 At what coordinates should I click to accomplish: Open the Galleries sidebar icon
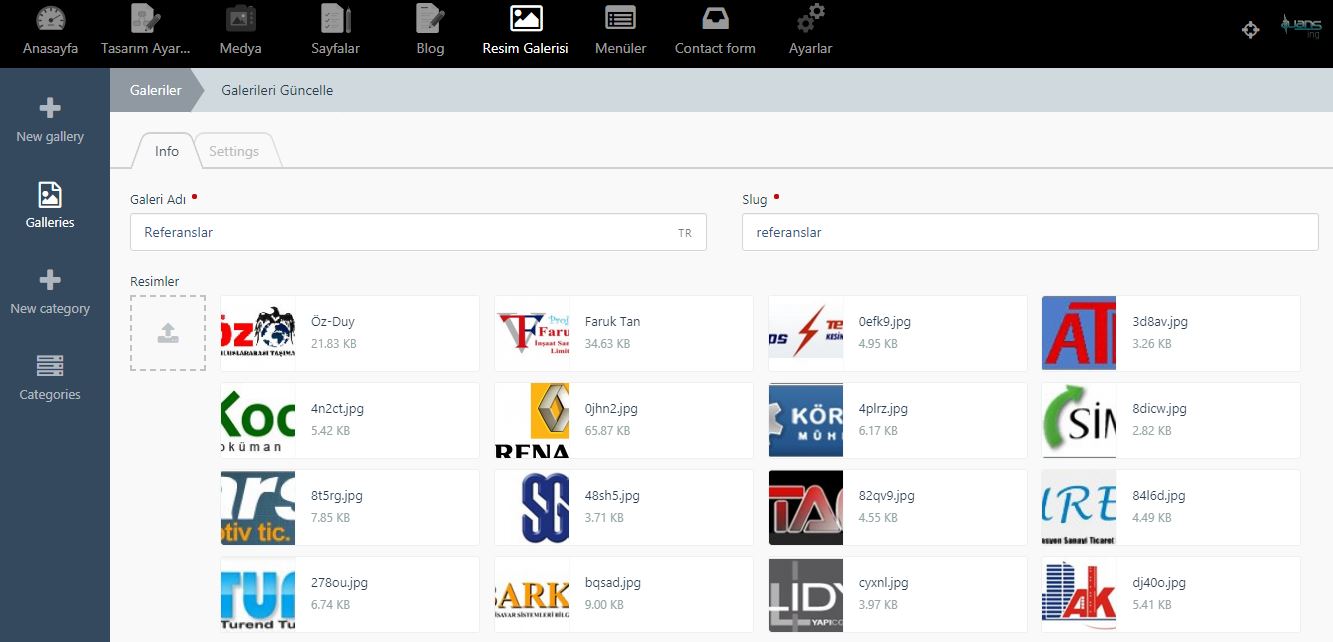[x=49, y=194]
